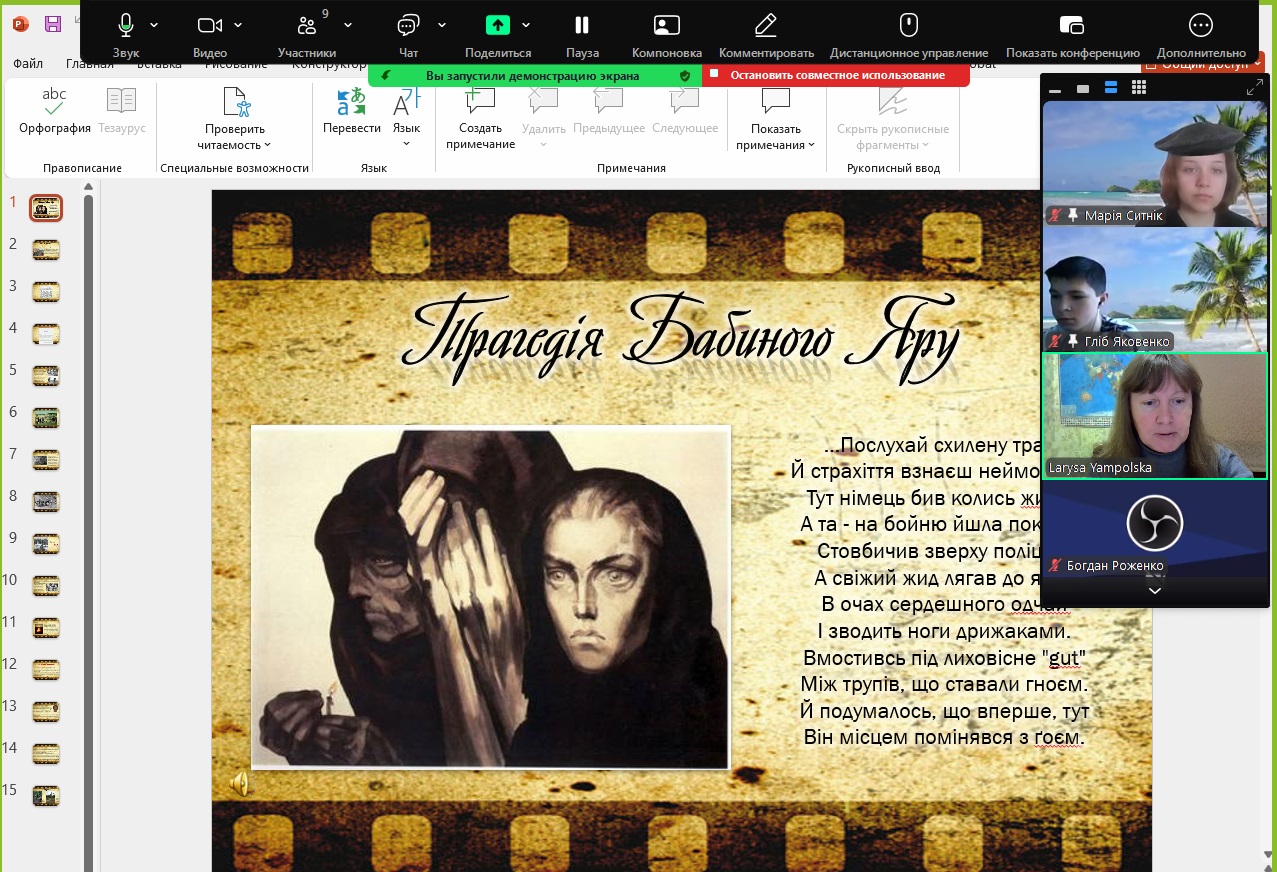Click the Комментировать pencil icon
This screenshot has width=1277, height=872.
[x=765, y=26]
